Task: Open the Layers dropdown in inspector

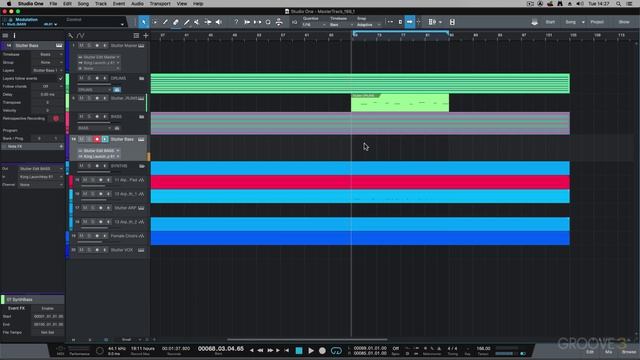Action: pos(48,71)
